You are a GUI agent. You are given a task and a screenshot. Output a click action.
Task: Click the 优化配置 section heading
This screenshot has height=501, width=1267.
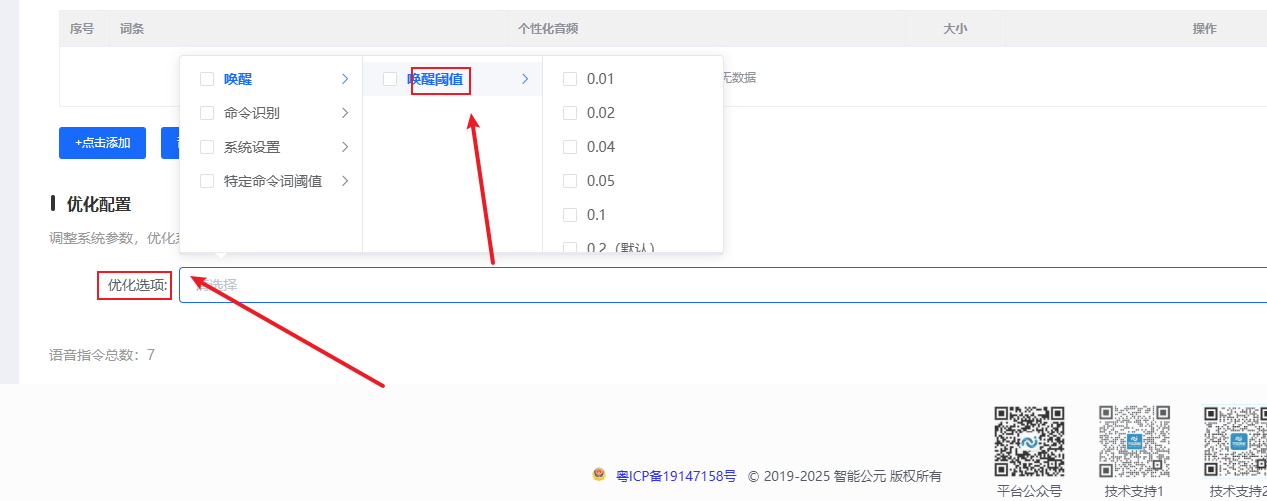tap(98, 204)
